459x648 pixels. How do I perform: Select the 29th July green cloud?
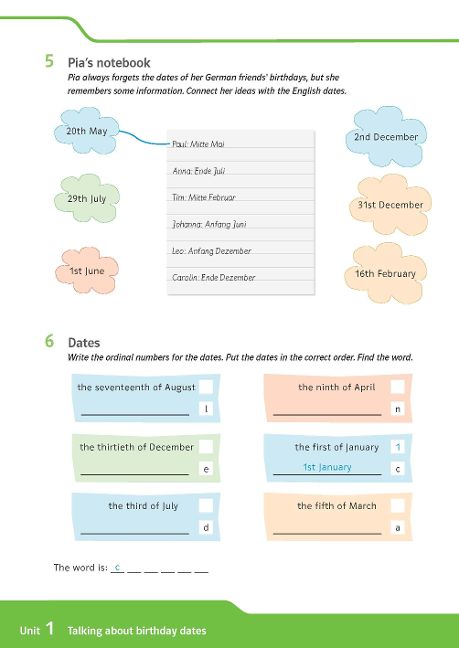[x=87, y=198]
